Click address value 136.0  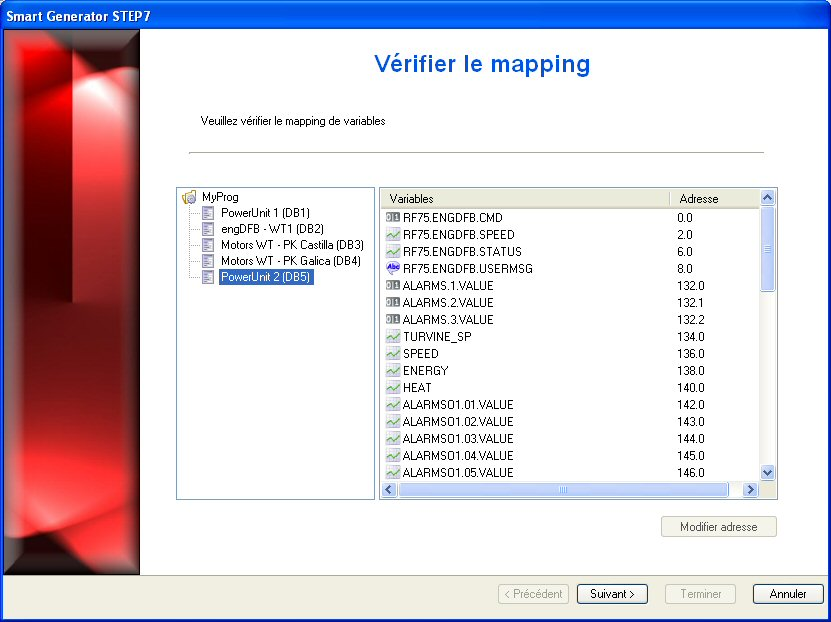pyautogui.click(x=691, y=353)
